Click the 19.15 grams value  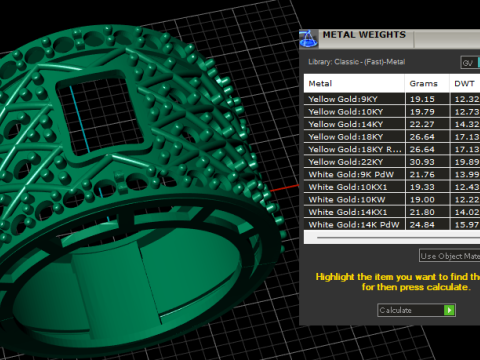click(x=422, y=99)
